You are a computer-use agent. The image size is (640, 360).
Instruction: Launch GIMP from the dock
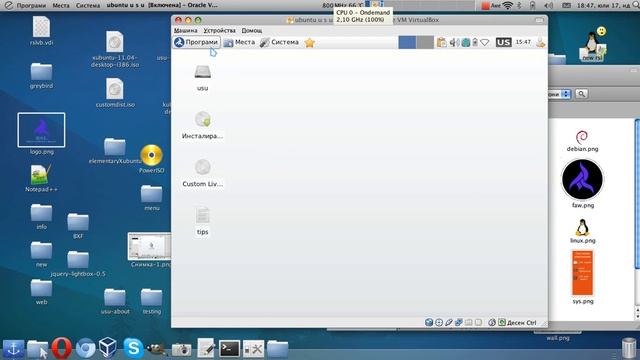point(156,349)
